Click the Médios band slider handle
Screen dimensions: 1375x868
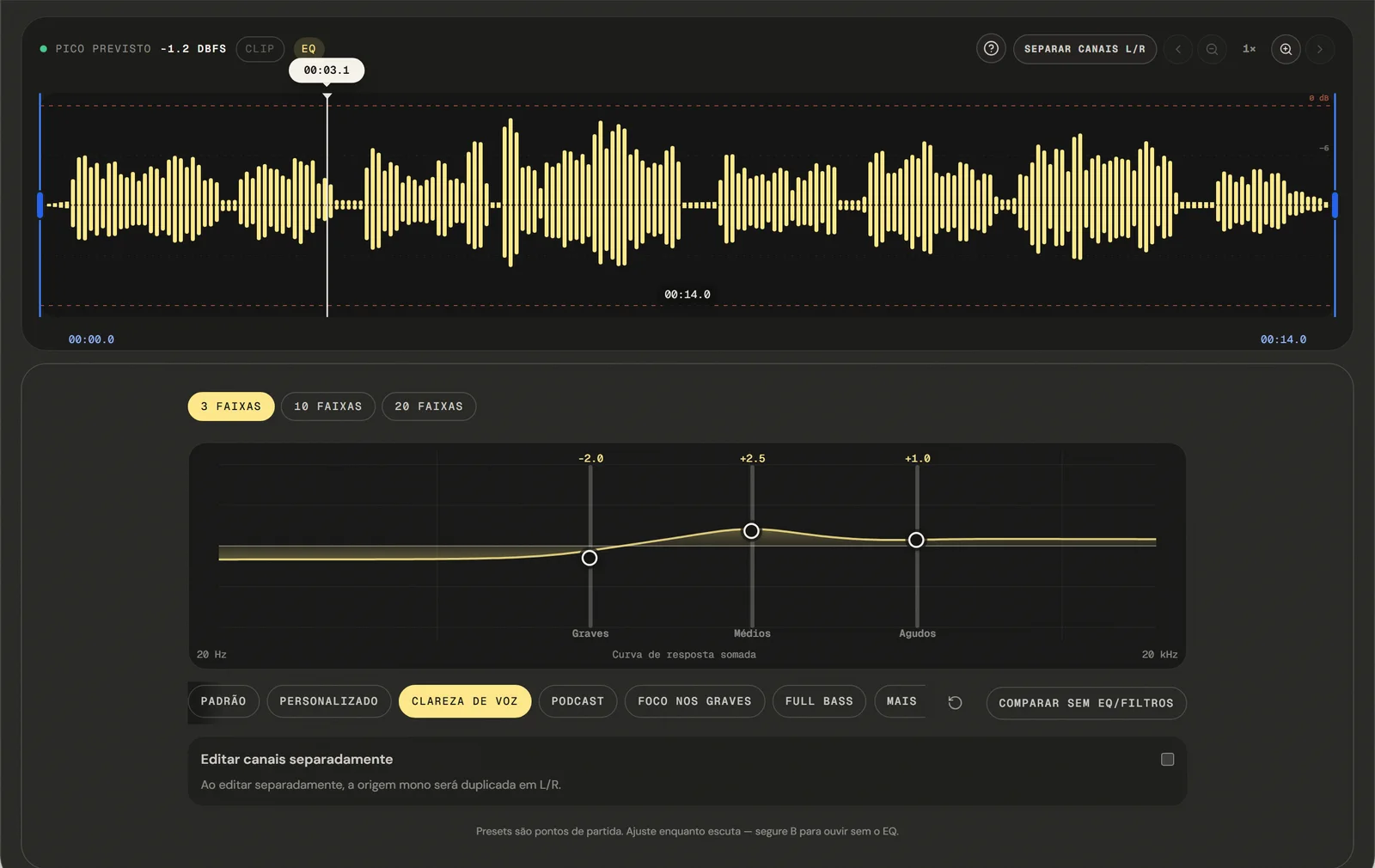click(751, 531)
